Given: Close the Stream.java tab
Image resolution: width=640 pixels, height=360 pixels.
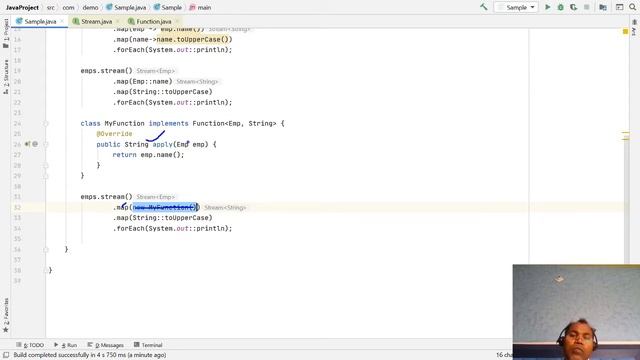Looking at the screenshot, I should [x=118, y=21].
